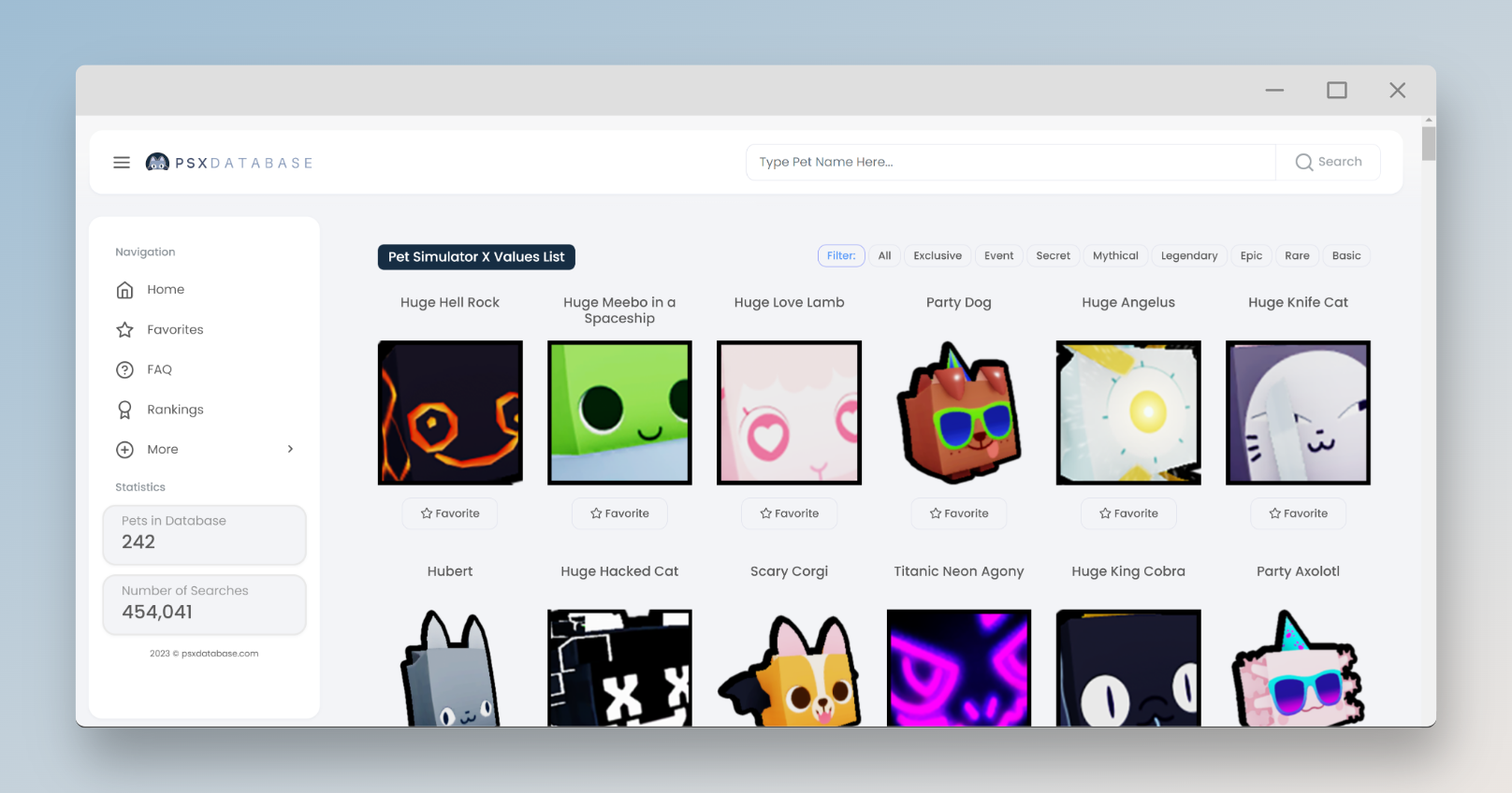The height and width of the screenshot is (793, 1512).
Task: Favorite the Huge Angelus pet
Action: 1128,513
